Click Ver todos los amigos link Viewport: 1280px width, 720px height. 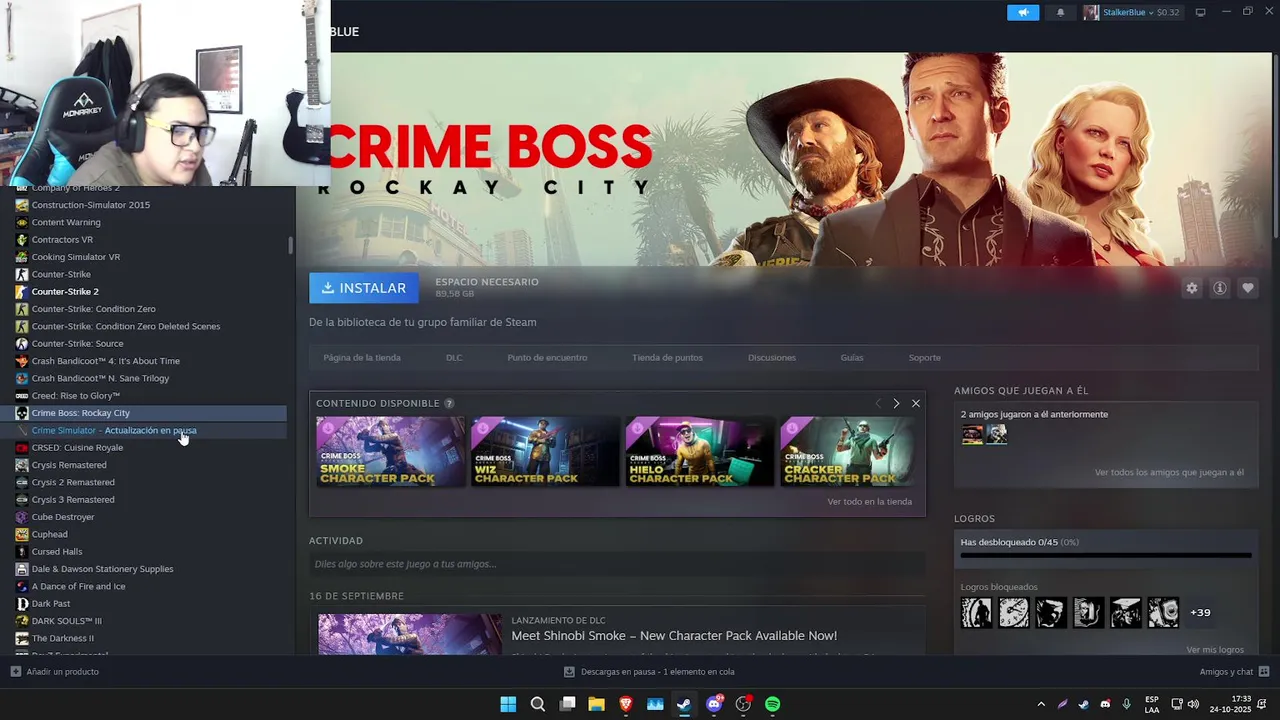click(1169, 472)
